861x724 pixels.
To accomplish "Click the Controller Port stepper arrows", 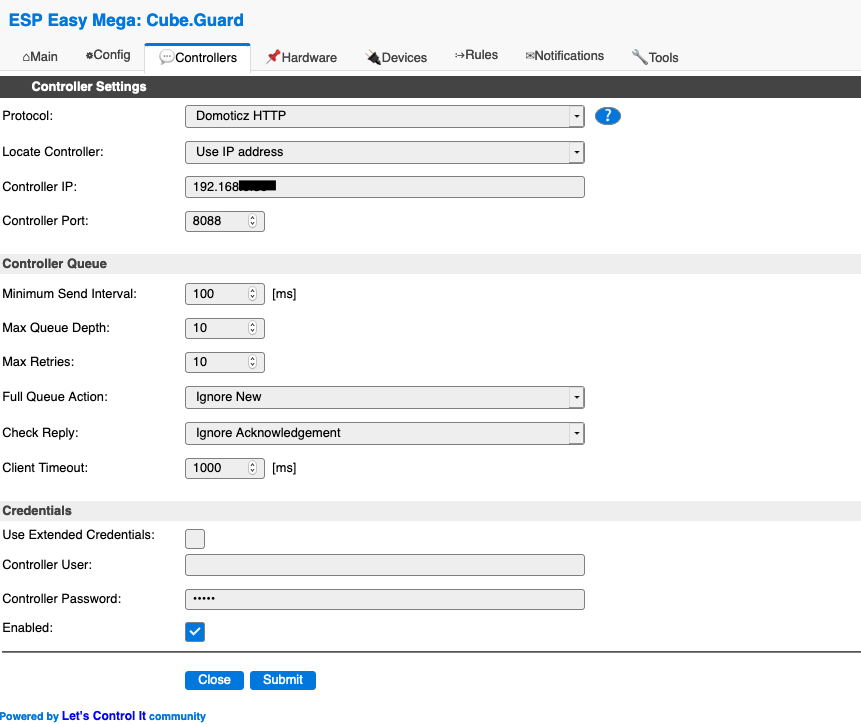I will click(x=252, y=221).
